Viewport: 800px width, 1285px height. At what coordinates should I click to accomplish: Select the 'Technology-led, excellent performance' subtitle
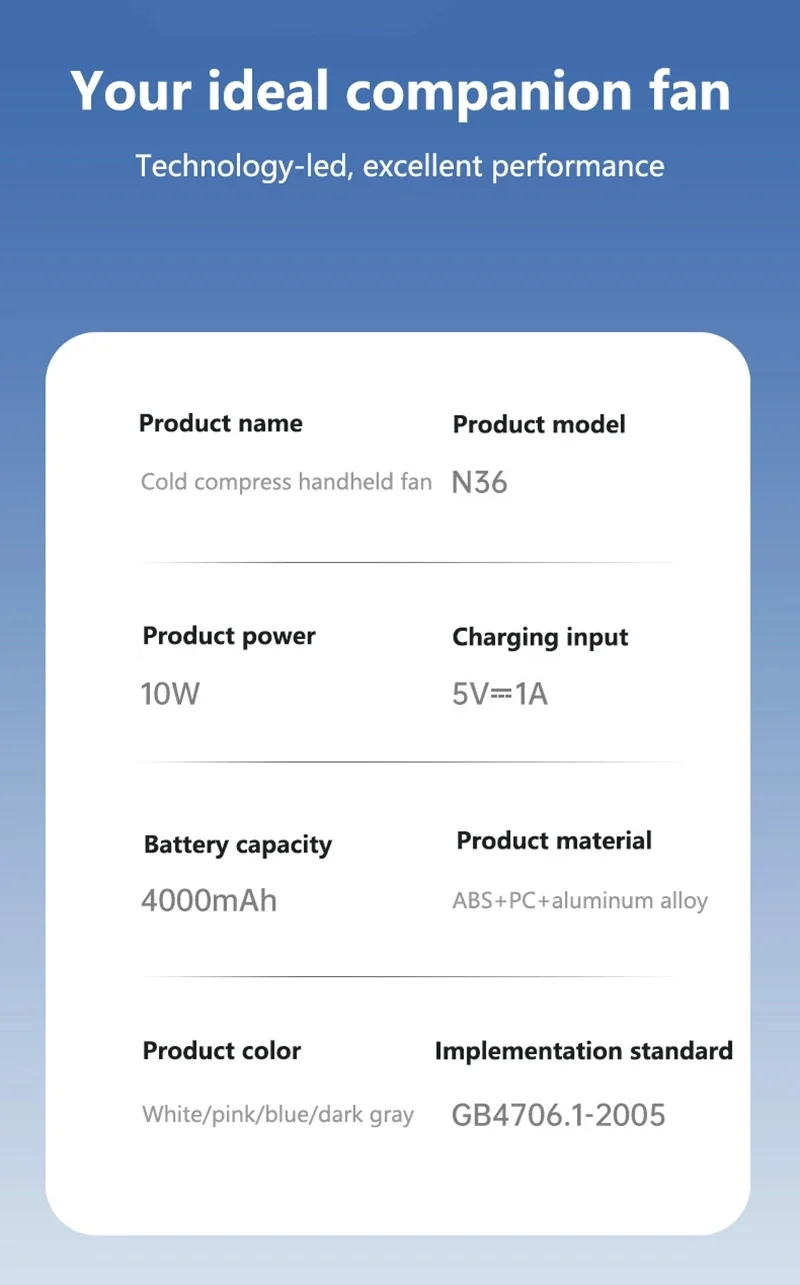[400, 165]
